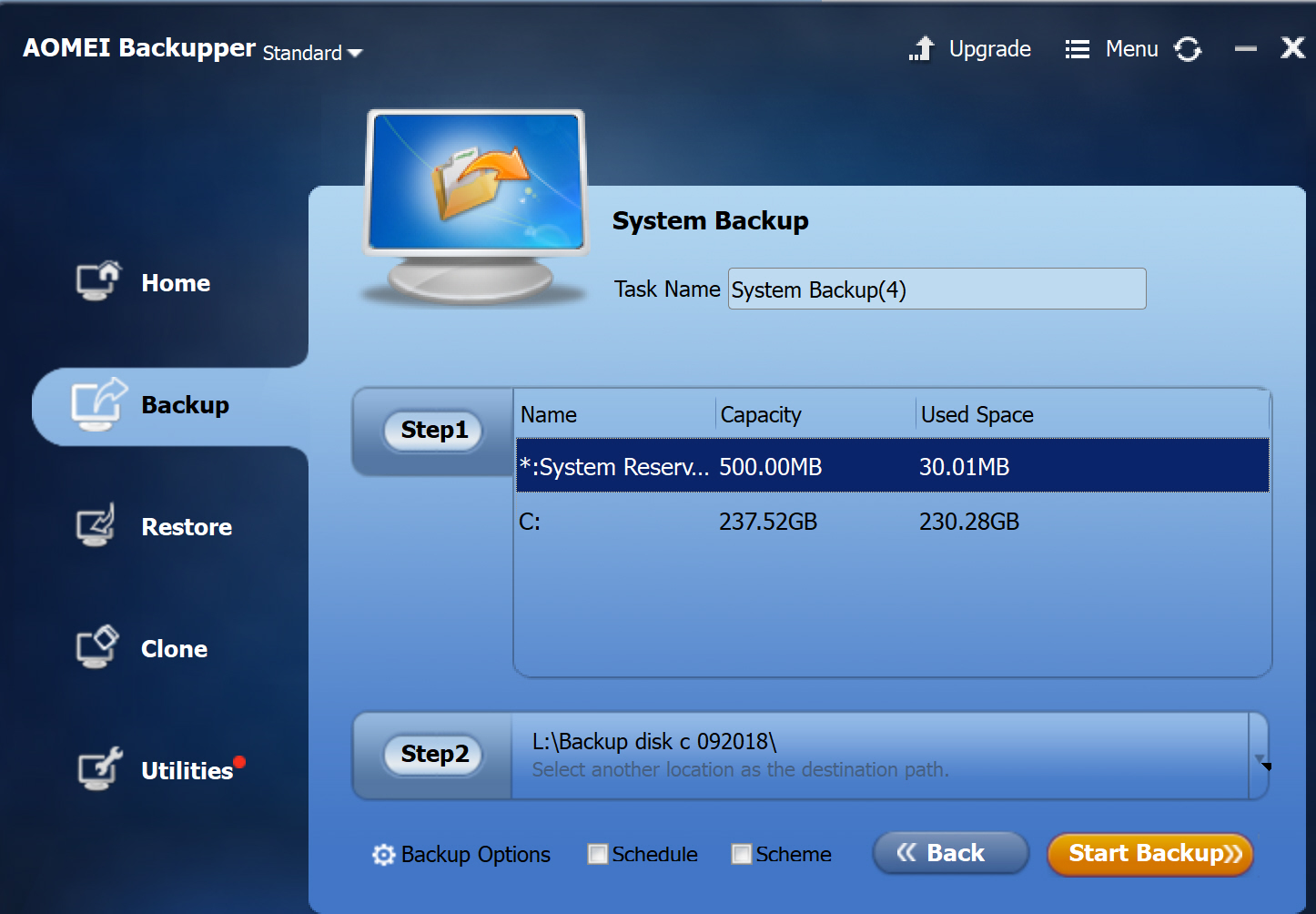
Task: Click the Used Space column header
Action: [x=977, y=414]
